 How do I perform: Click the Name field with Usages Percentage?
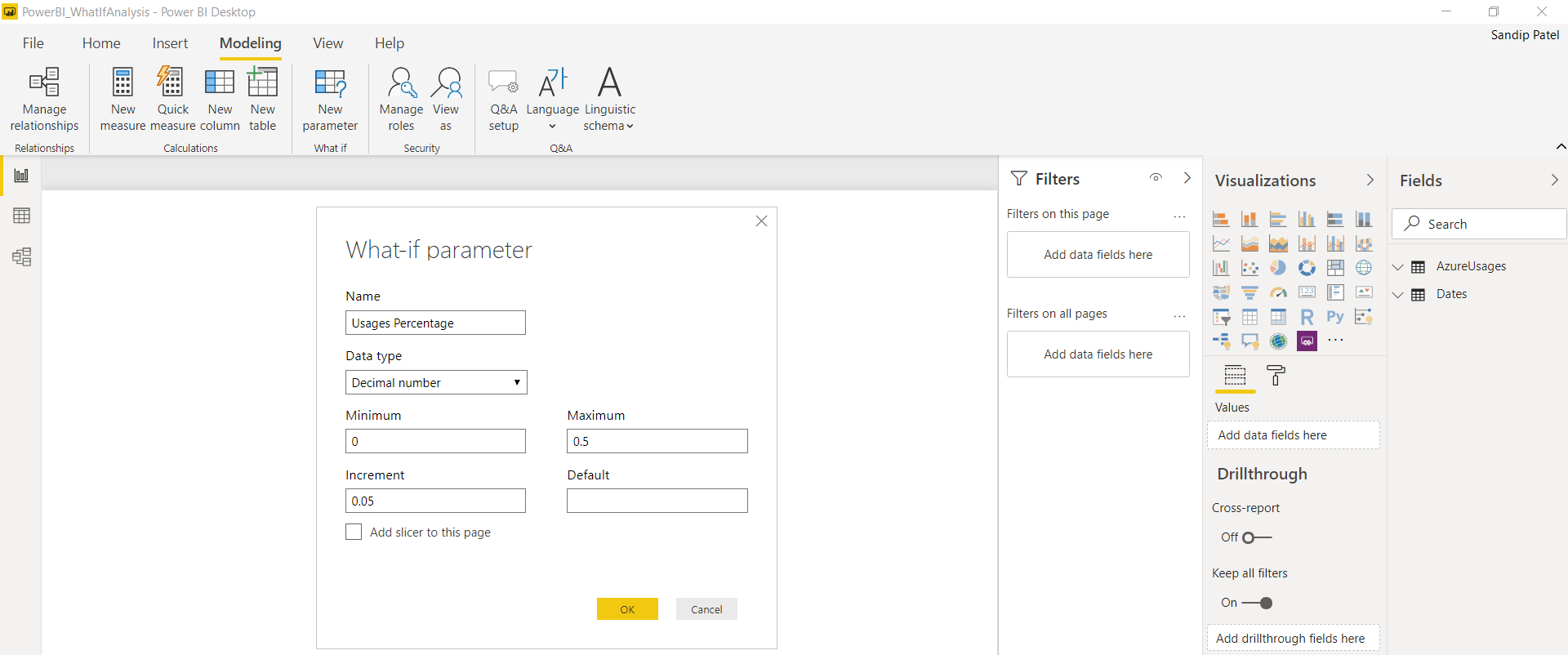pyautogui.click(x=435, y=323)
